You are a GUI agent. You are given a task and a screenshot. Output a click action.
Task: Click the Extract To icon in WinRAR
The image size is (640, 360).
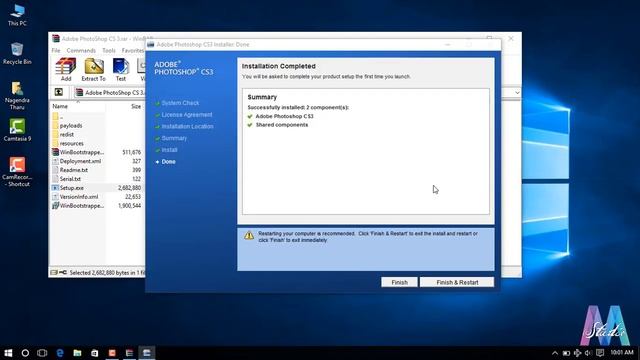pyautogui.click(x=93, y=69)
